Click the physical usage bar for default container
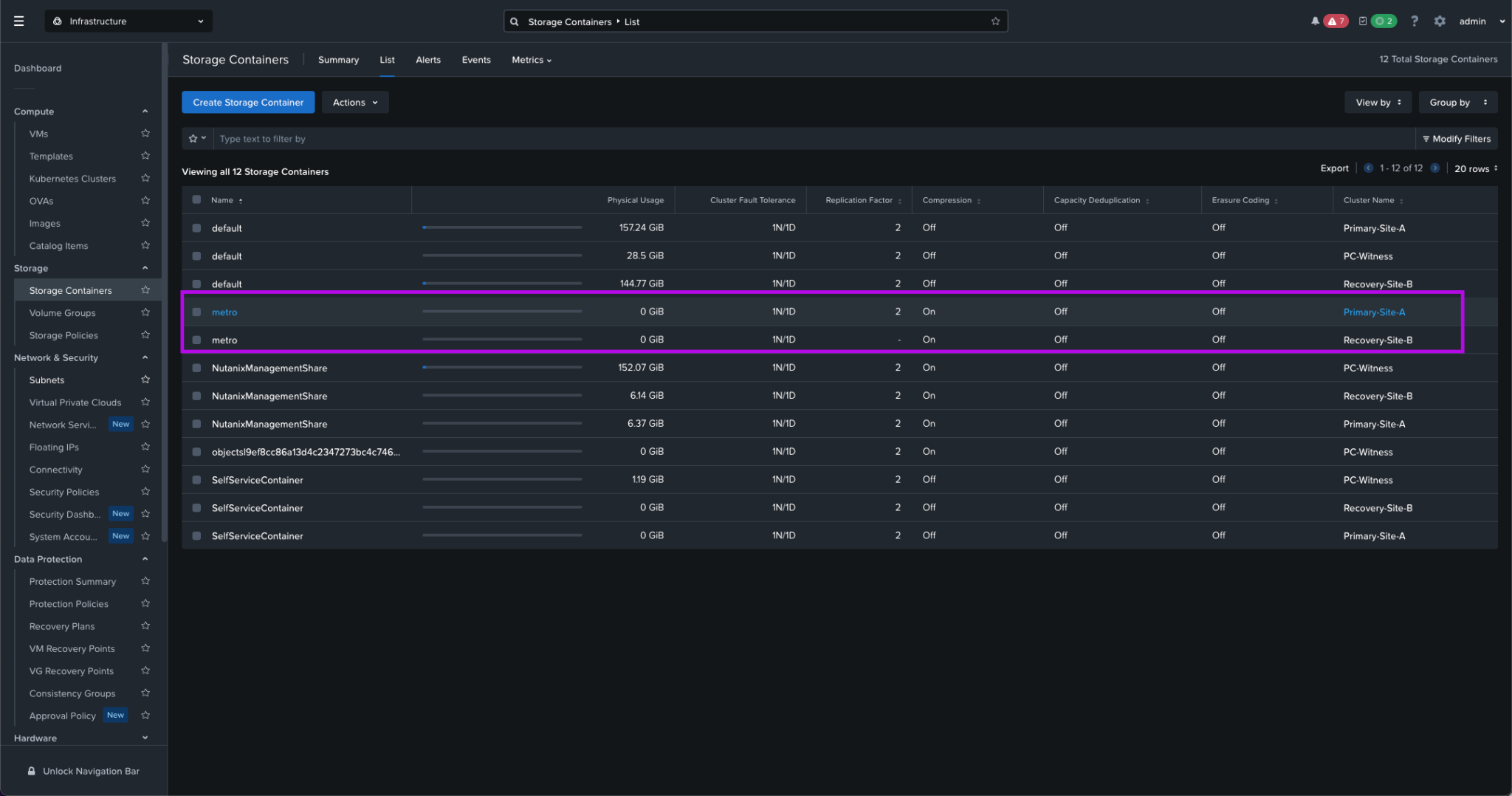 tap(502, 227)
